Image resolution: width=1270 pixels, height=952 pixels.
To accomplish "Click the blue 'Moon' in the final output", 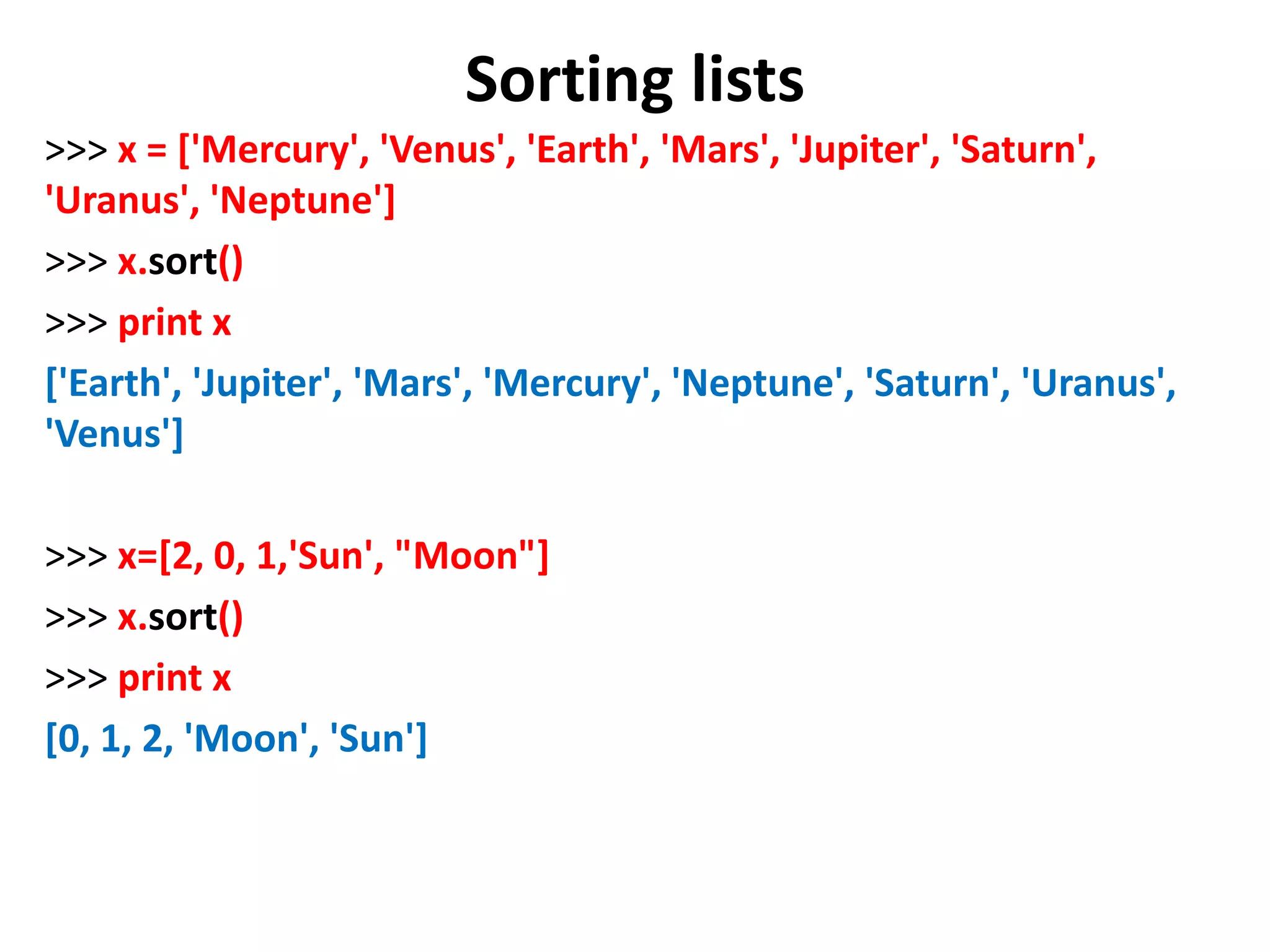I will [246, 739].
